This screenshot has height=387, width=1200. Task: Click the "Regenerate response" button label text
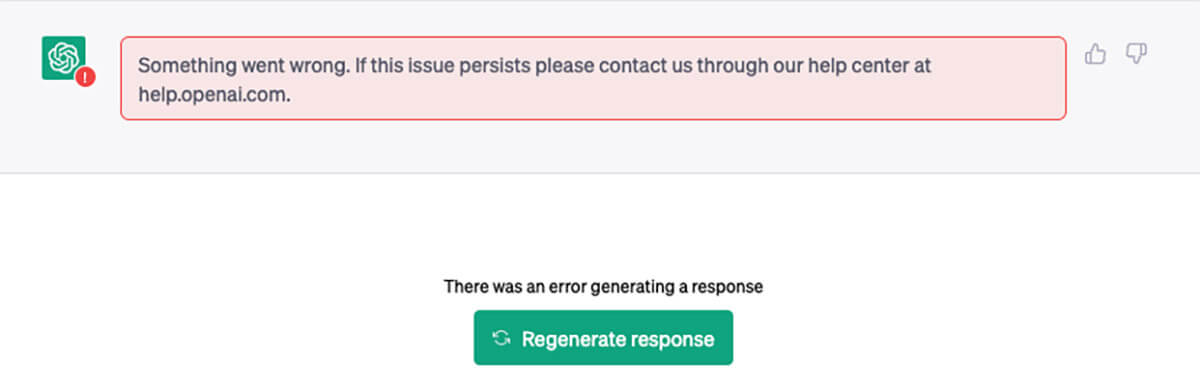click(x=618, y=339)
